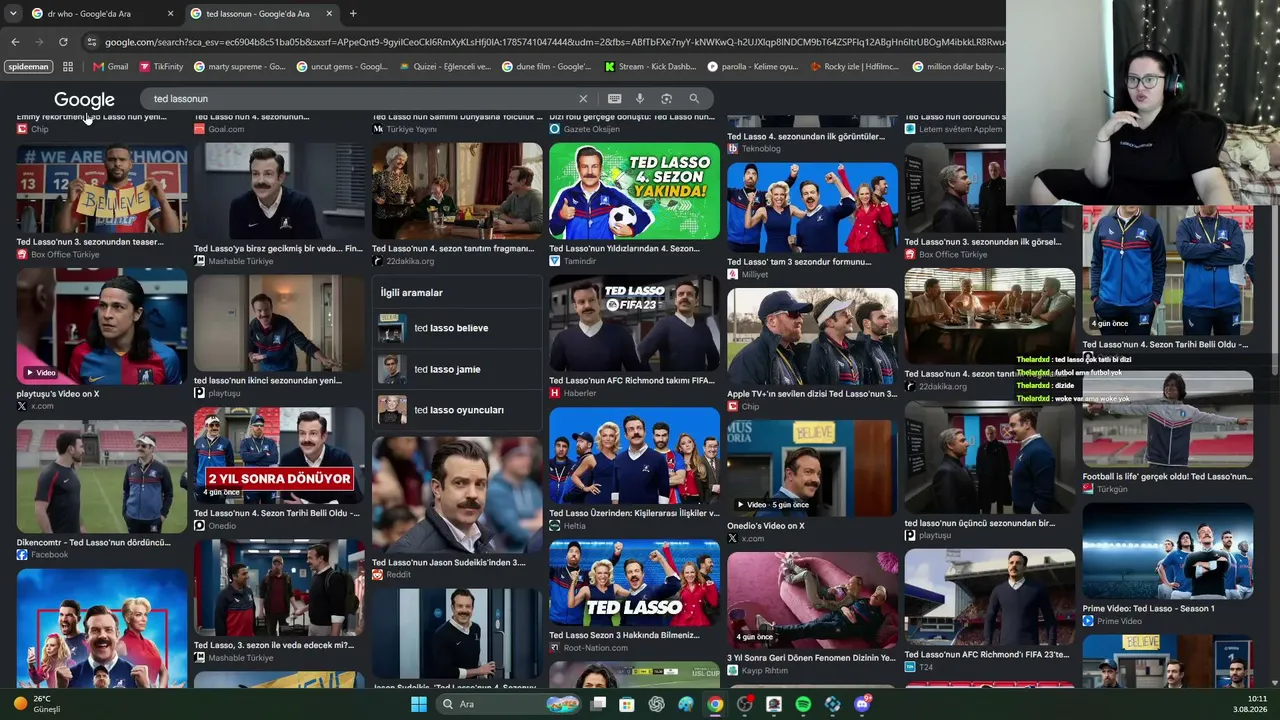
Task: Open the 'TED LASSO FIFA 23' image
Action: pyautogui.click(x=634, y=323)
